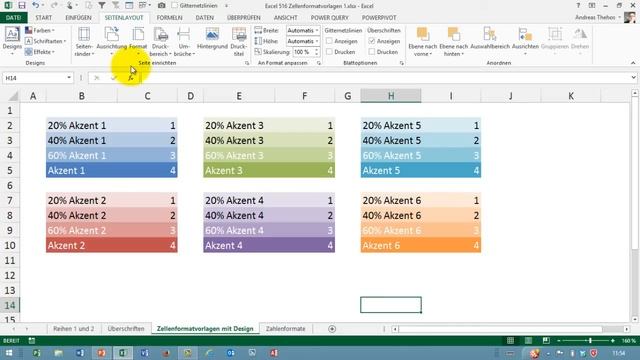Click the Name Box showing H14

tap(33, 78)
